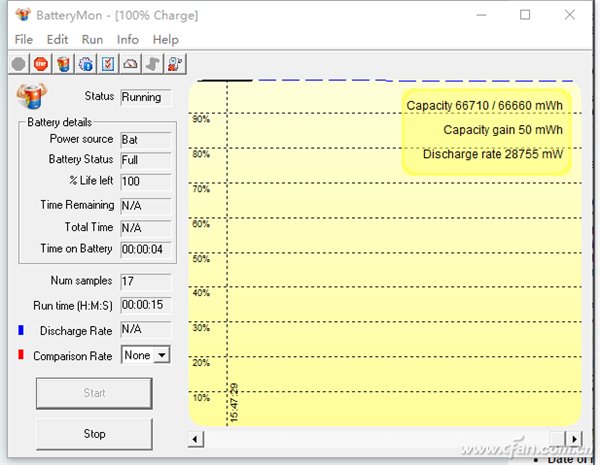The height and width of the screenshot is (465, 600).
Task: Click the blue Discharge Rate color marker
Action: [21, 330]
